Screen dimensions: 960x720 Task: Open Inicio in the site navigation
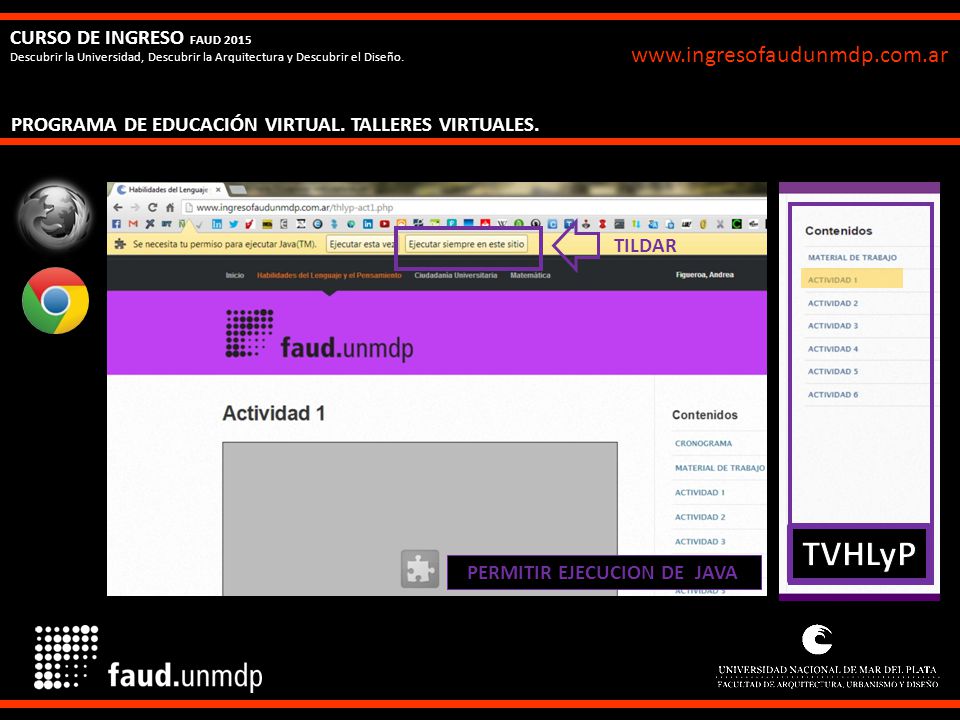coord(234,276)
